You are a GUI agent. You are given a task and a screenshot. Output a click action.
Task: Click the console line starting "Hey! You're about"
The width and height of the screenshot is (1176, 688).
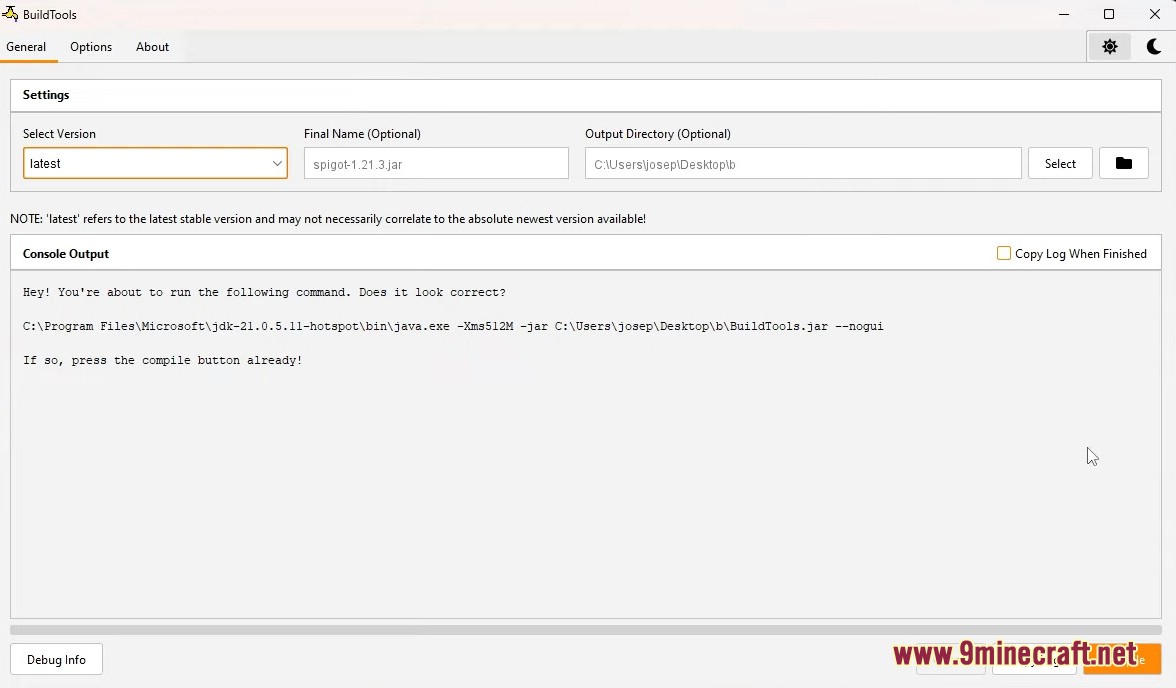click(264, 293)
